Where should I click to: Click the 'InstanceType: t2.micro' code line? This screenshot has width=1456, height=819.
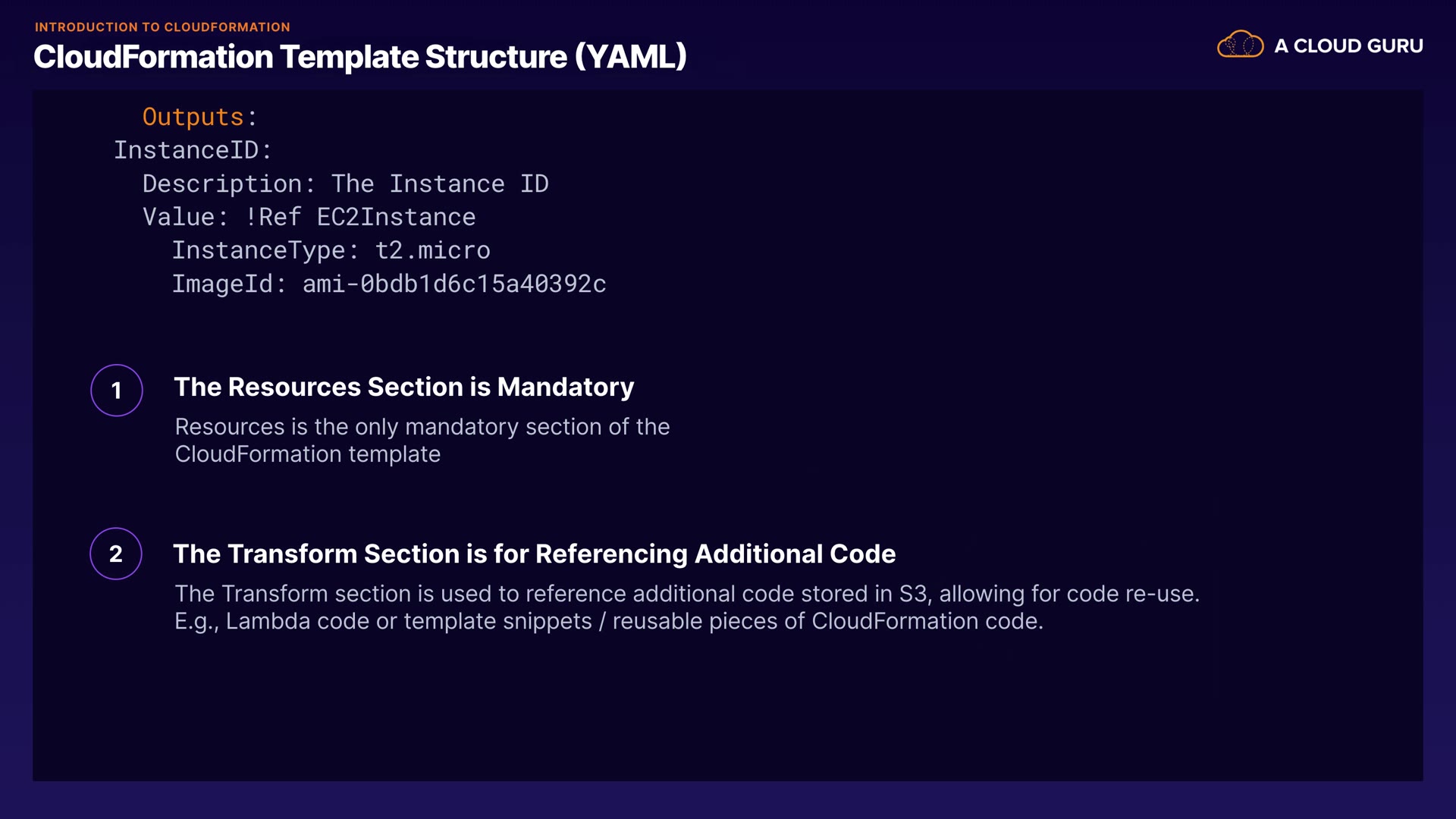pos(331,250)
